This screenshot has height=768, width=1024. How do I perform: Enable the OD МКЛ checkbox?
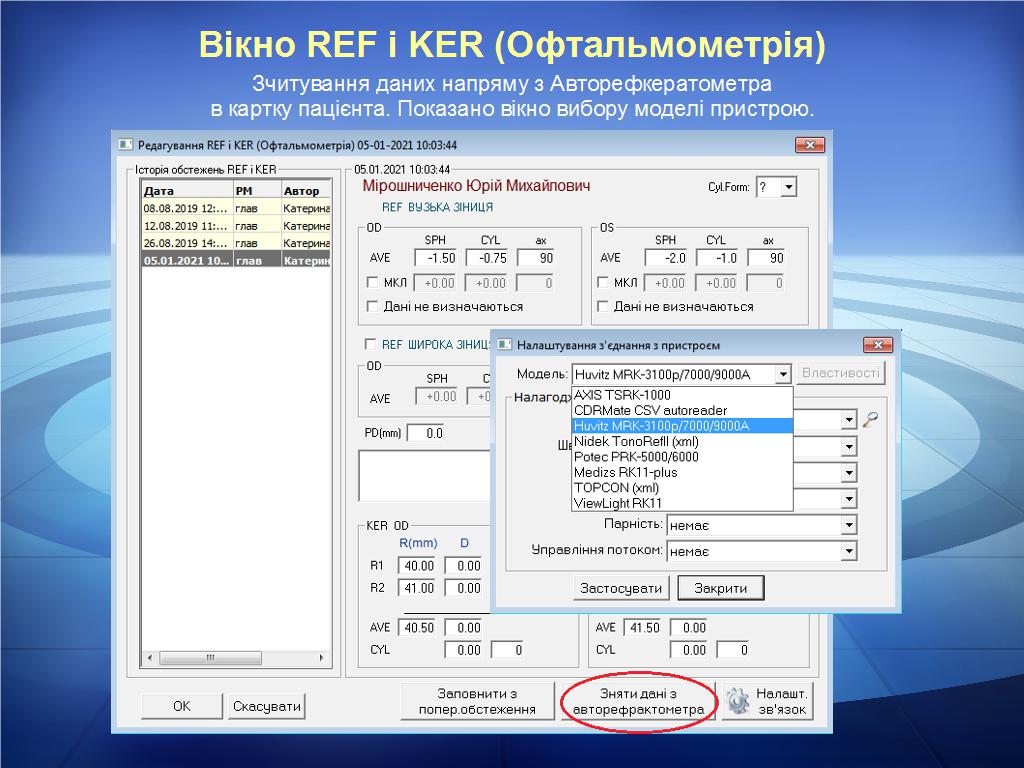[x=373, y=283]
